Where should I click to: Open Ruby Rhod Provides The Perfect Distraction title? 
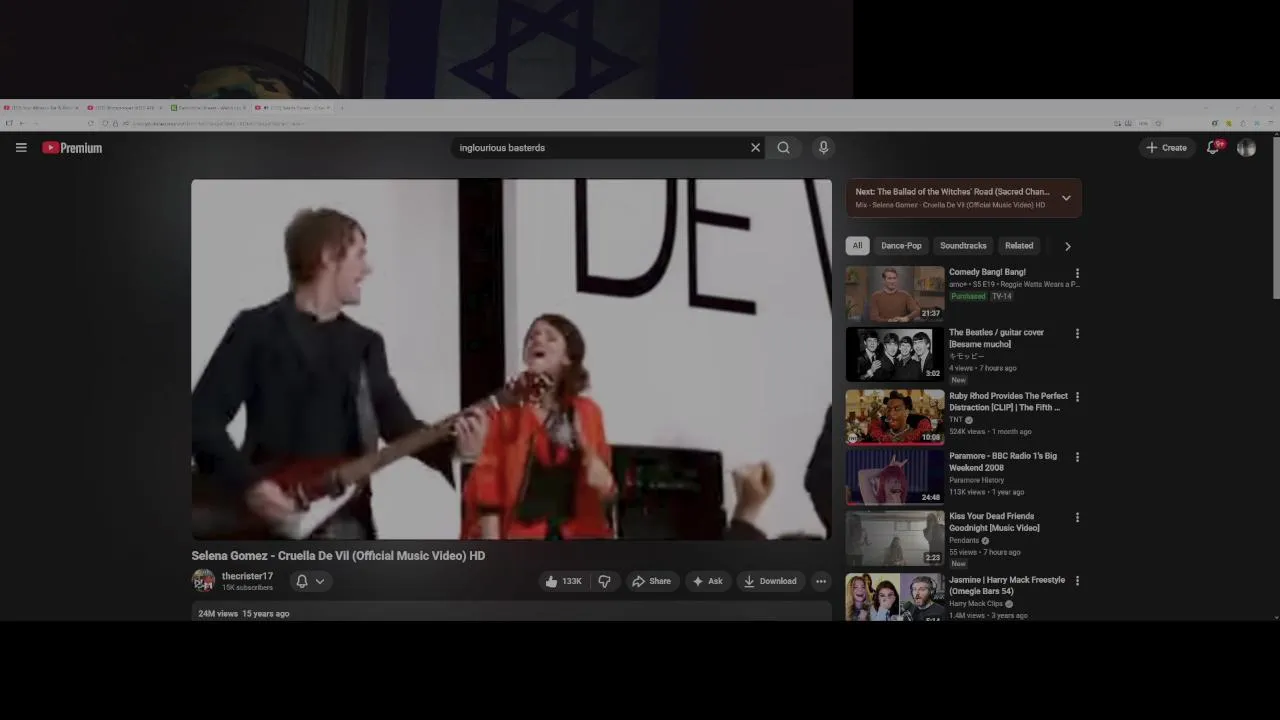click(x=1008, y=402)
